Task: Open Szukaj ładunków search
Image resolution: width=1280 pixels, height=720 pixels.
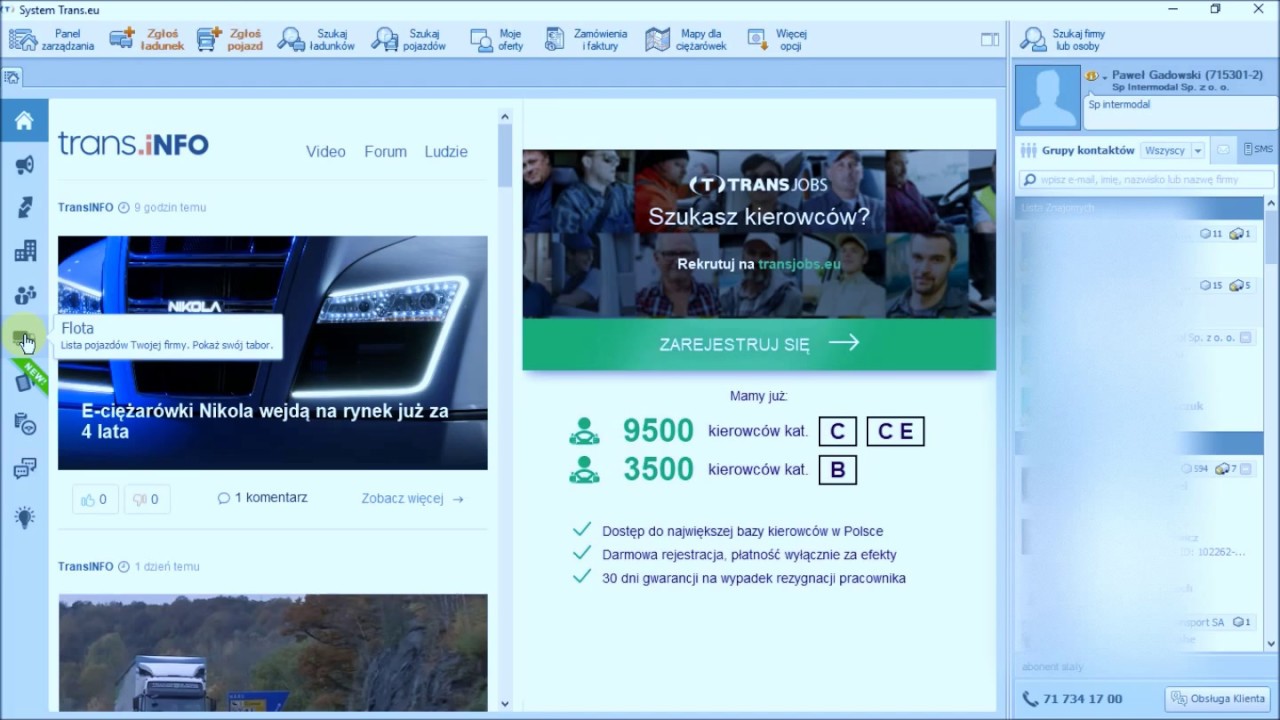Action: [x=317, y=39]
